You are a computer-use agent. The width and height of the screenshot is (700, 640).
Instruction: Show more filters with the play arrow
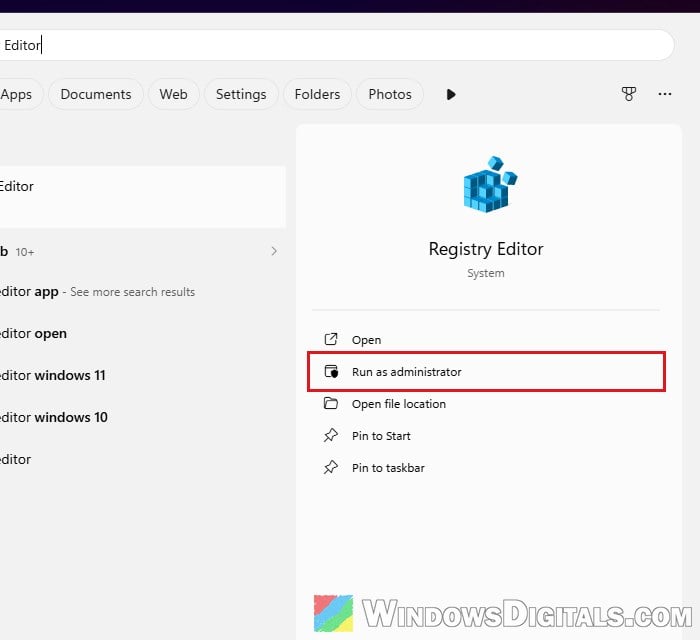point(451,95)
